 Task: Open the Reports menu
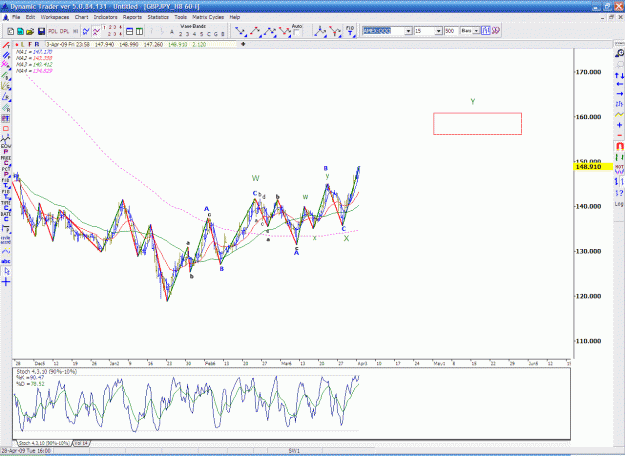click(132, 17)
